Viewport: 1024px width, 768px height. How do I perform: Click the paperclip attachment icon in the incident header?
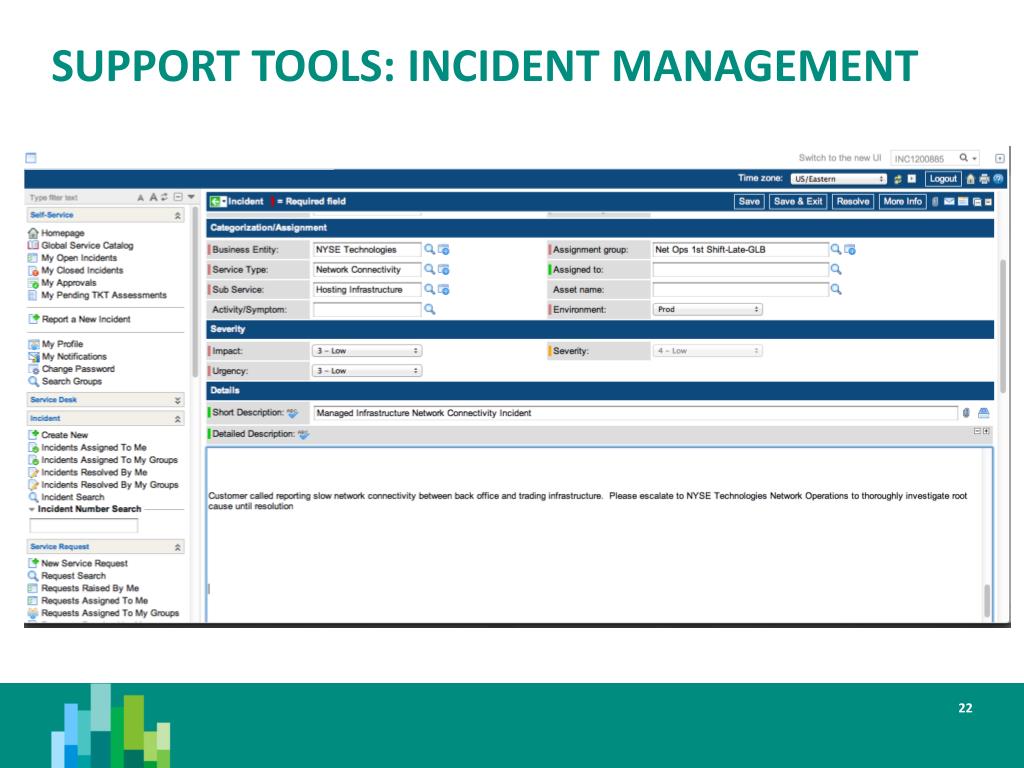click(x=935, y=201)
